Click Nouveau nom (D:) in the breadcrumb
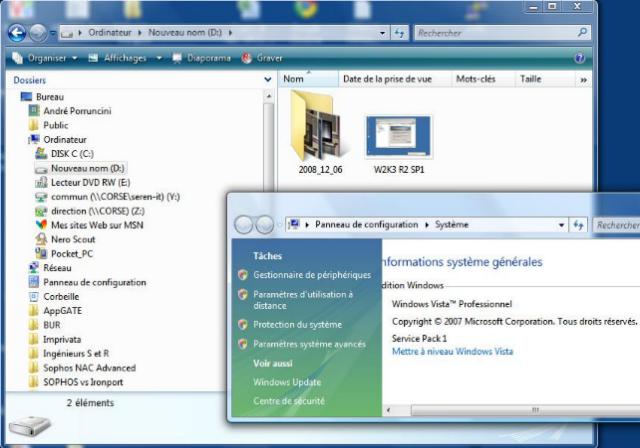Viewport: 640px width, 448px height. 185,33
